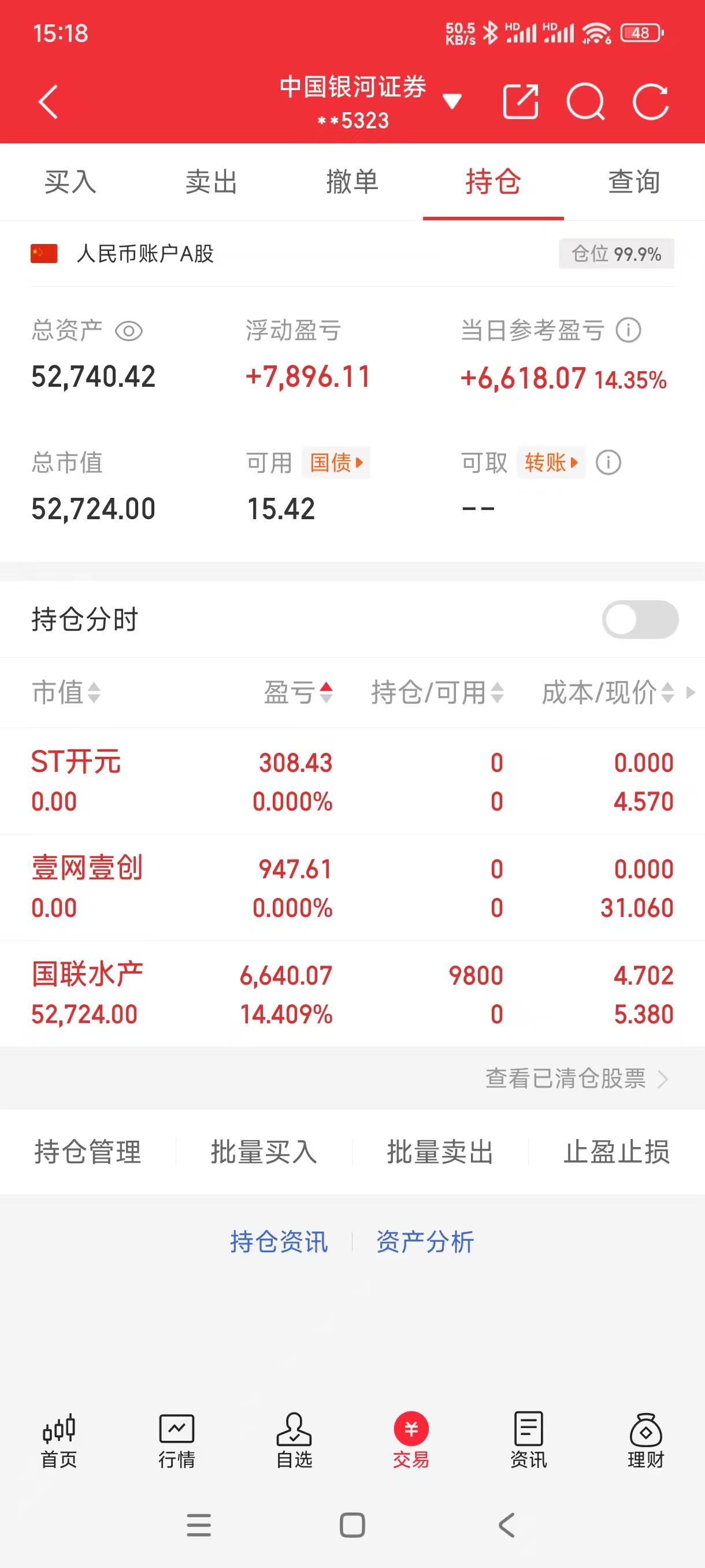
Task: Tap the back arrow in header
Action: point(48,102)
